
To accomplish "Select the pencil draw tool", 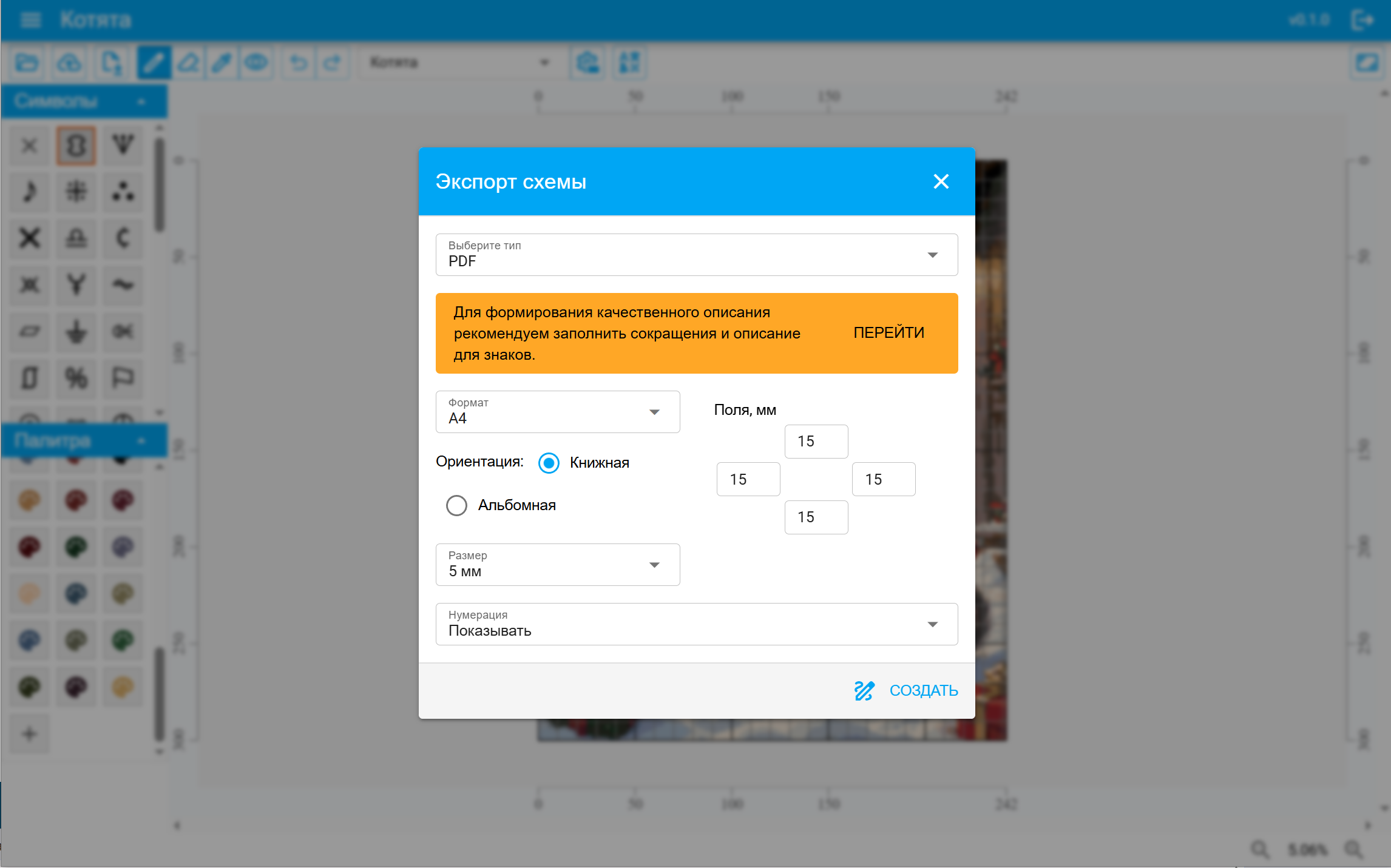I will (x=154, y=62).
